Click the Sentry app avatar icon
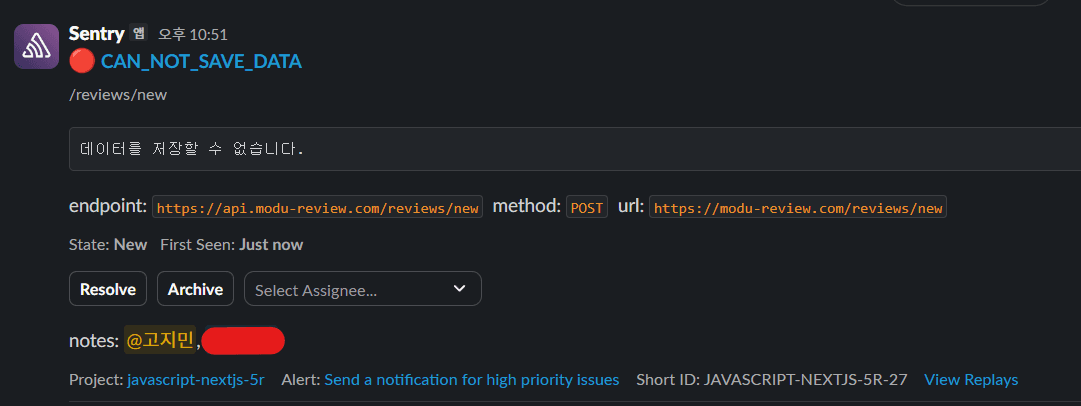1081x406 pixels. click(x=36, y=46)
